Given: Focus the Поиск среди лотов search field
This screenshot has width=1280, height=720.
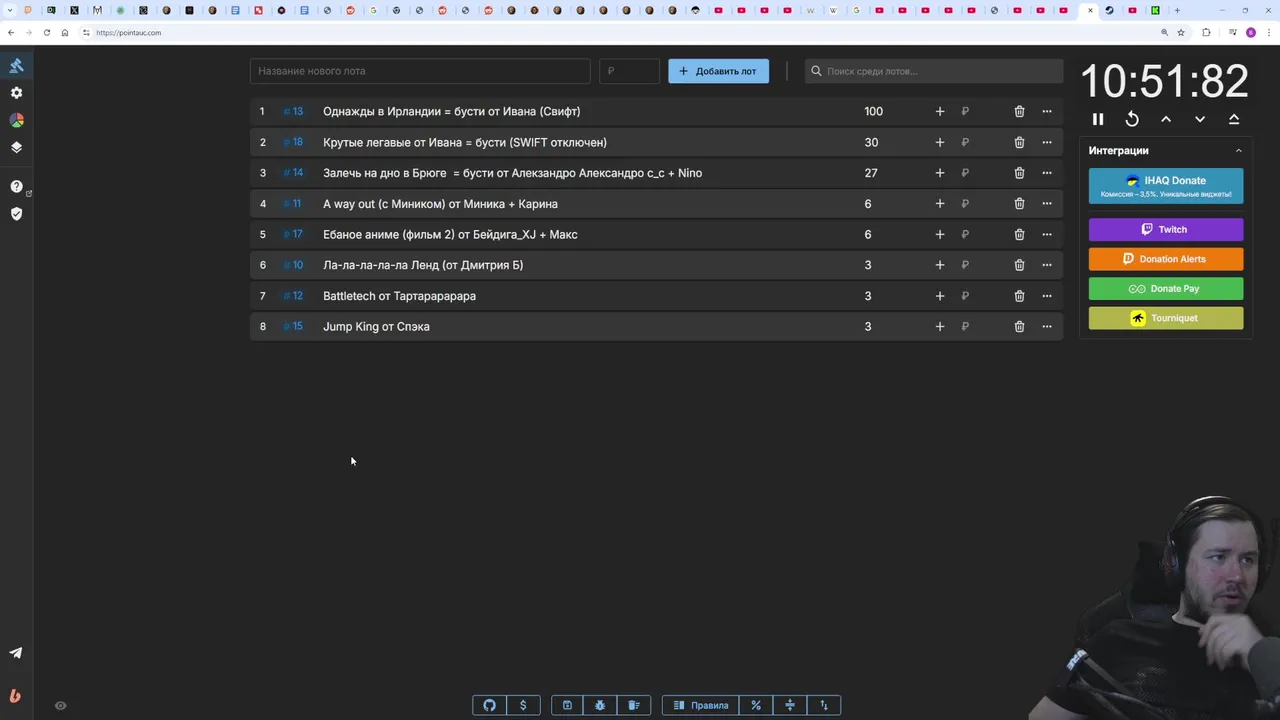Looking at the screenshot, I should point(934,71).
